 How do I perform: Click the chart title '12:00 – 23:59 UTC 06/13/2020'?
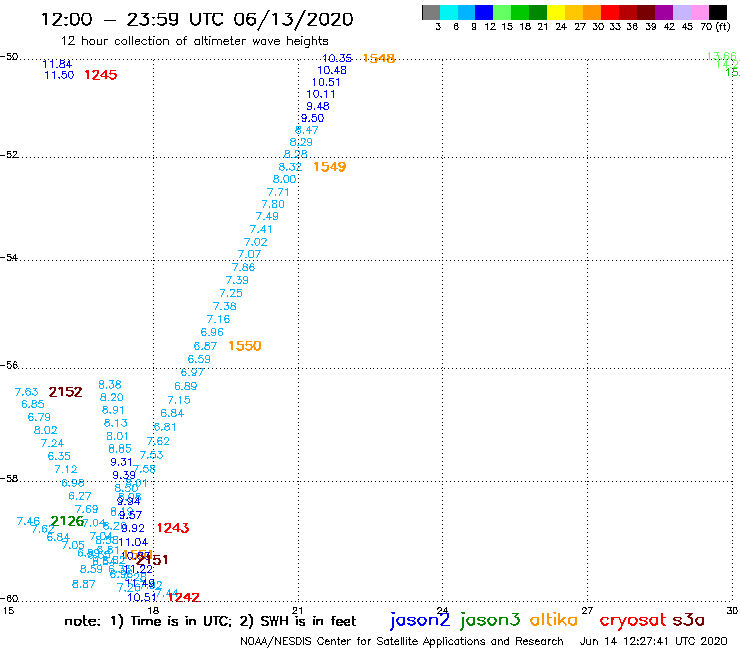tap(197, 19)
